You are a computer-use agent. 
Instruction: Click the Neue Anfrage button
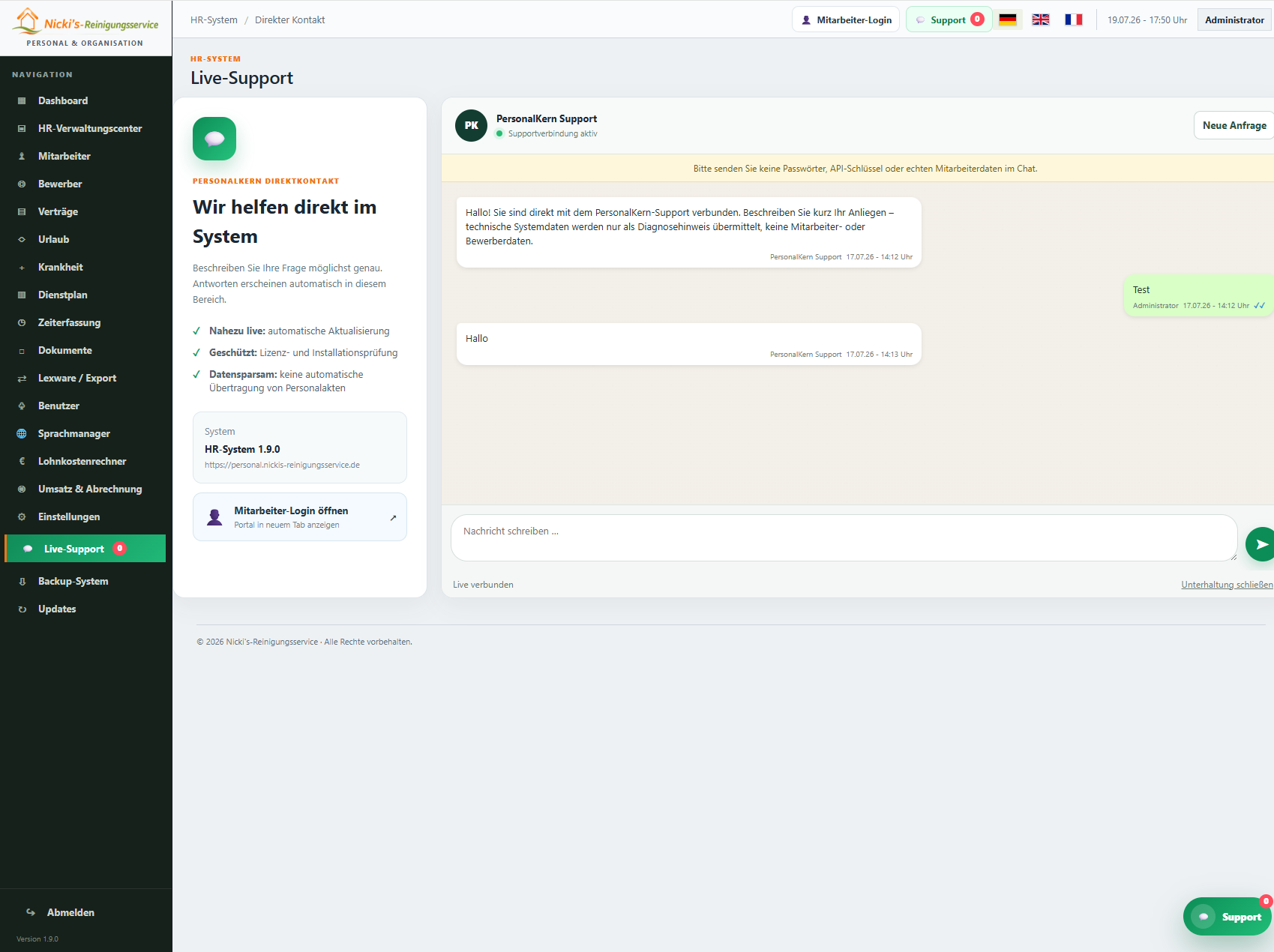pyautogui.click(x=1234, y=125)
